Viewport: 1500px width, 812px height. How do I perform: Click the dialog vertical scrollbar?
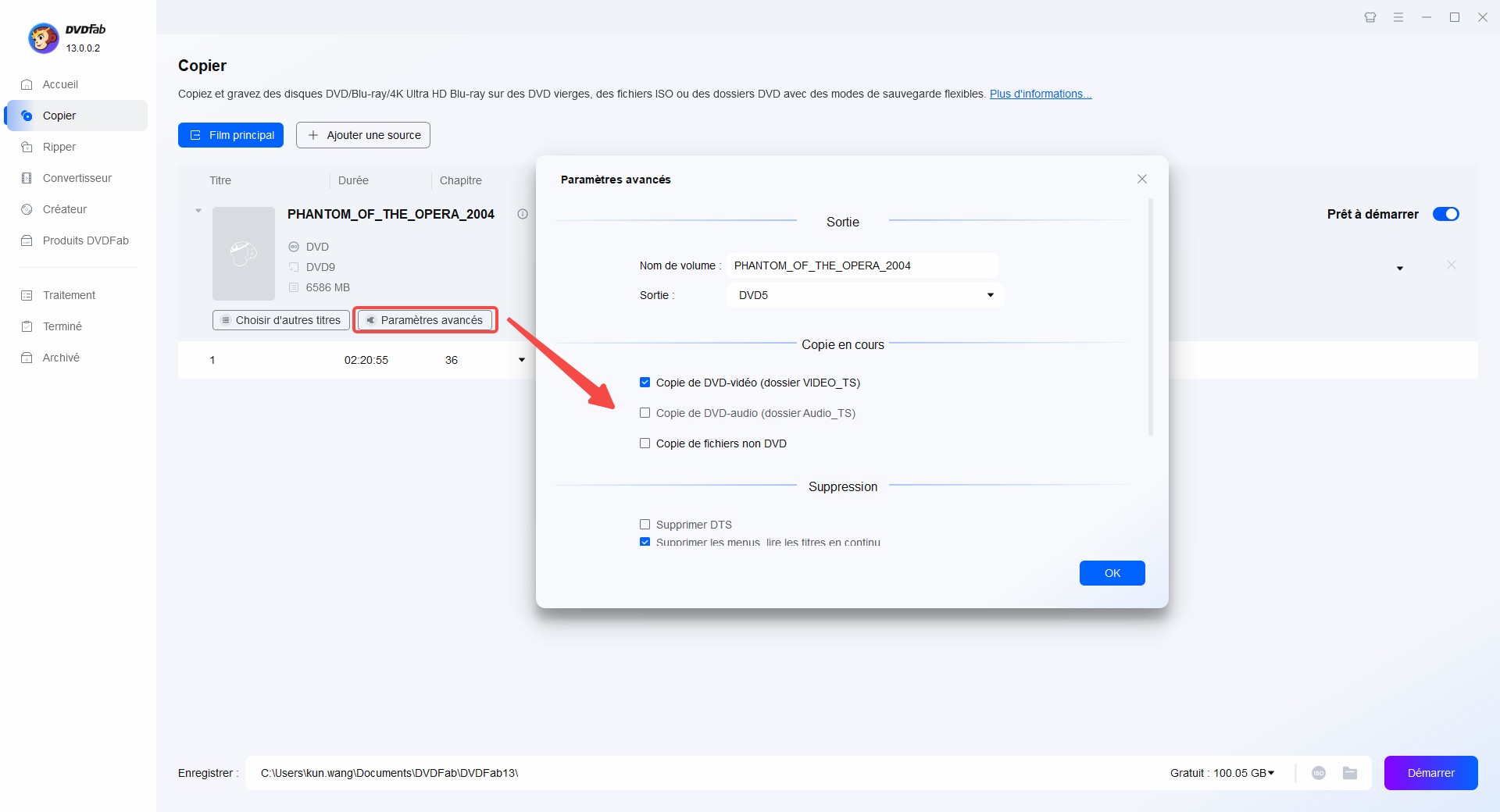click(1151, 317)
